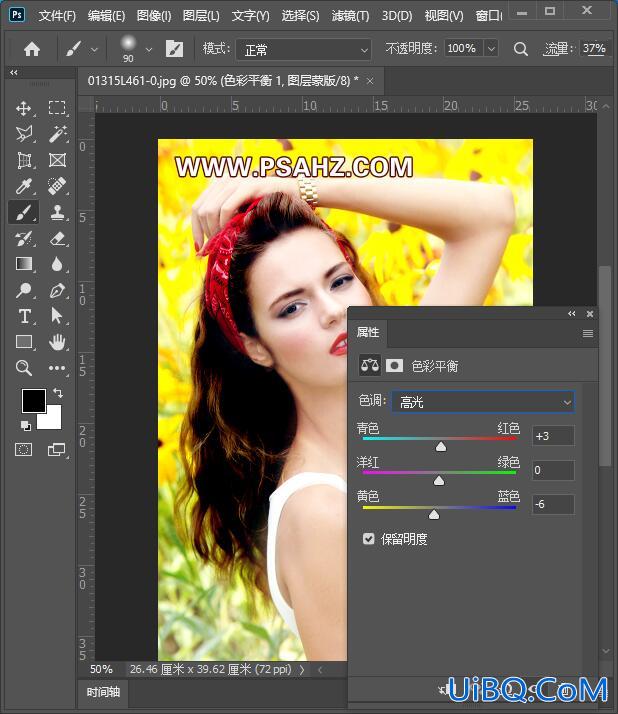Select the Move tool
This screenshot has height=714, width=618.
23,108
